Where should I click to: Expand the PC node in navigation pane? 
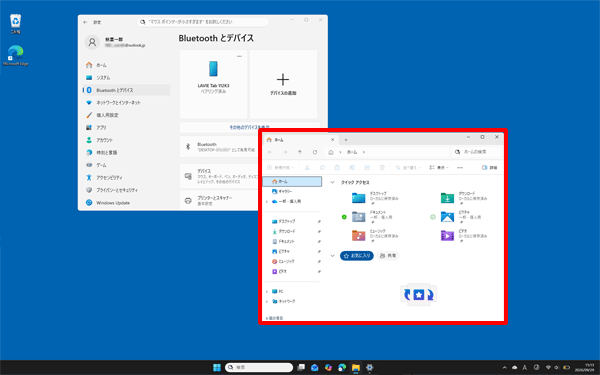(267, 292)
